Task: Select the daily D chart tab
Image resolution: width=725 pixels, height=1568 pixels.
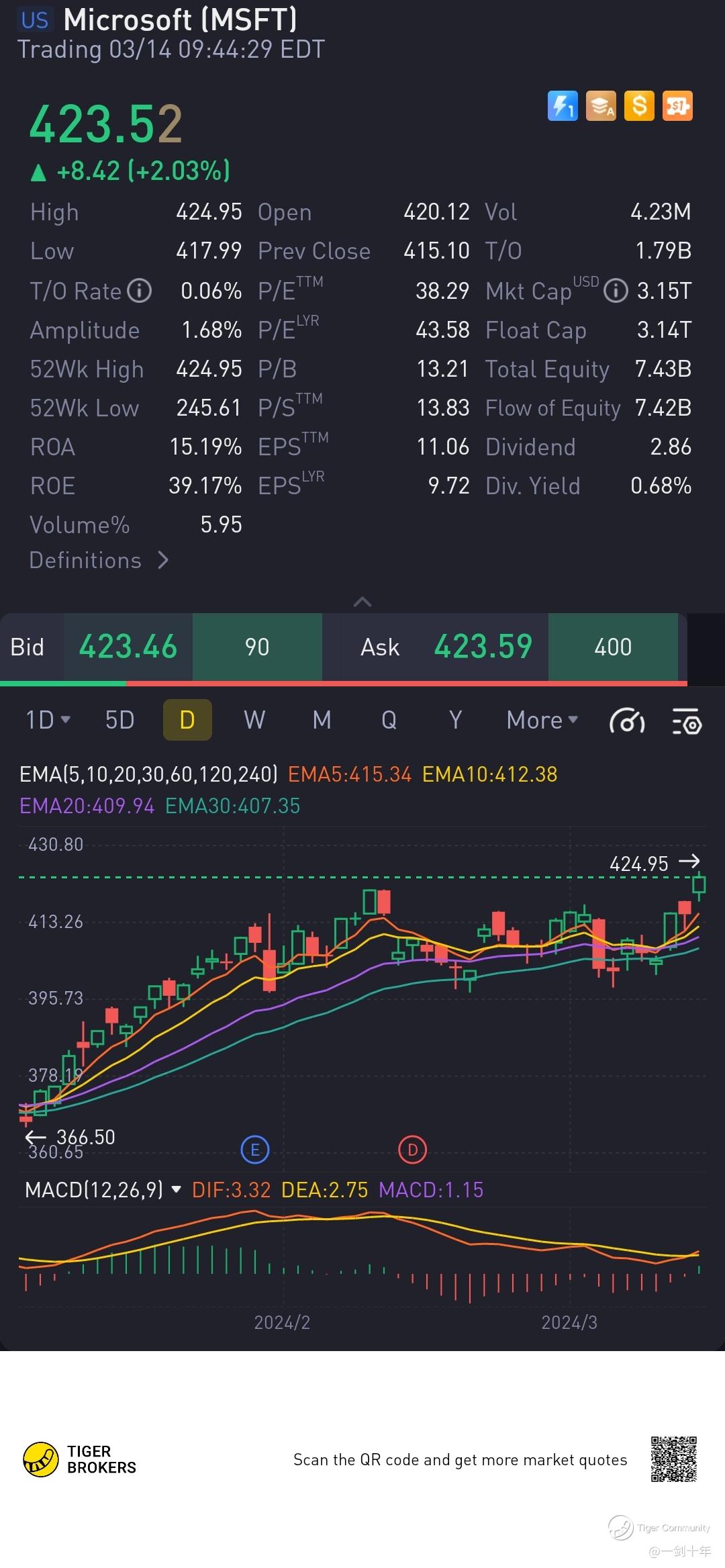Action: point(187,720)
